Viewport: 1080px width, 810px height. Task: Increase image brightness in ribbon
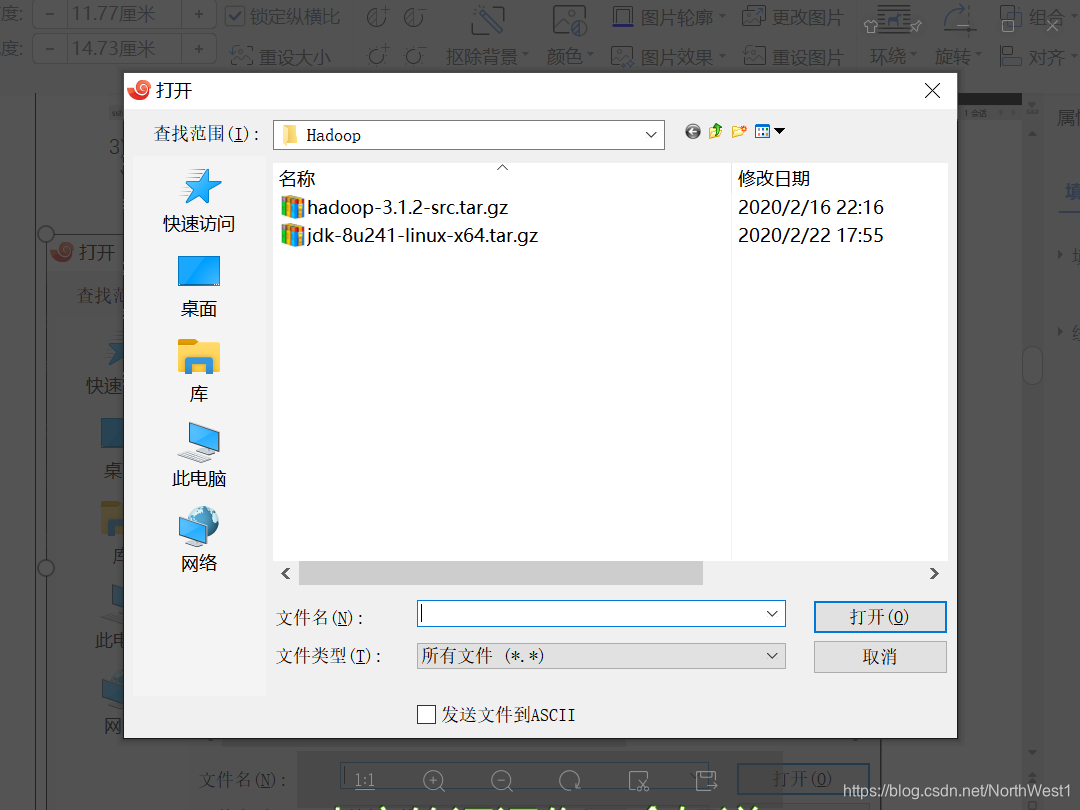pyautogui.click(x=377, y=55)
